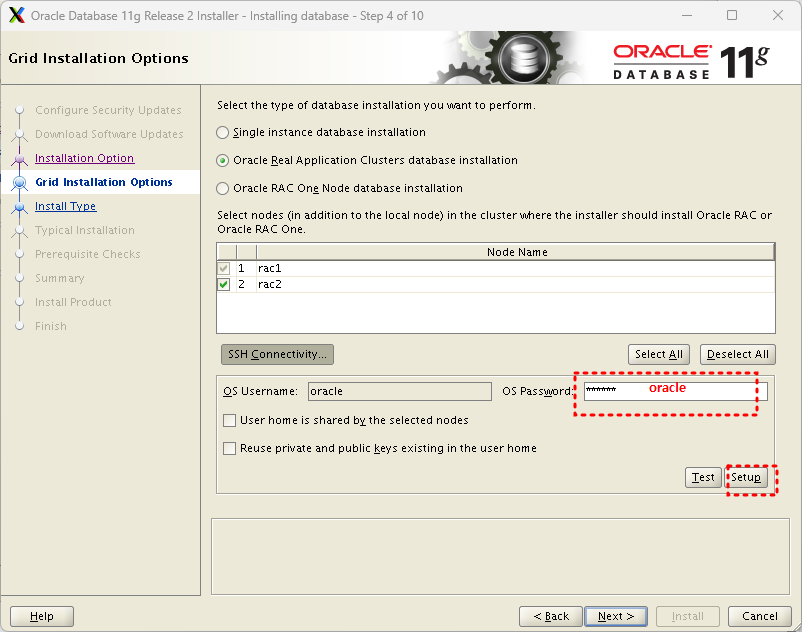Viewport: 802px width, 632px height.
Task: Maximize the installer window
Action: tap(732, 15)
